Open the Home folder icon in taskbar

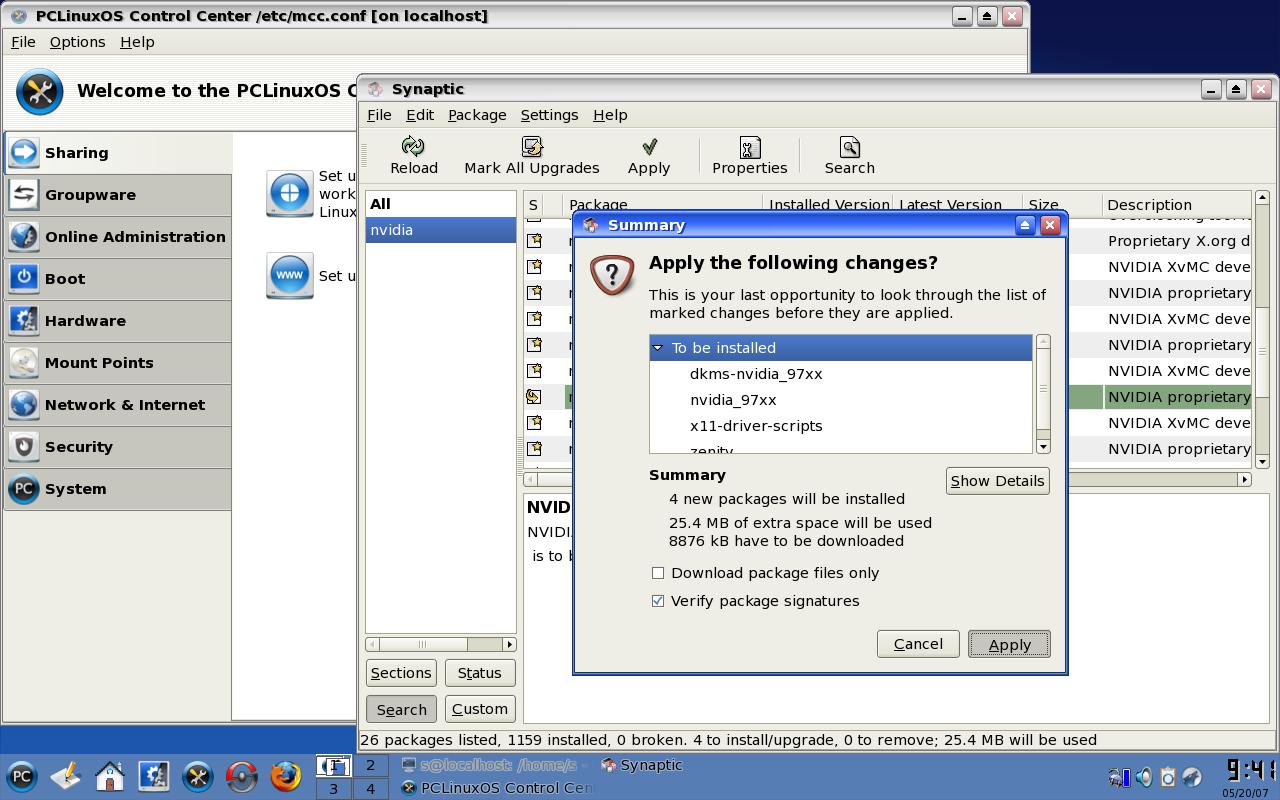click(110, 776)
